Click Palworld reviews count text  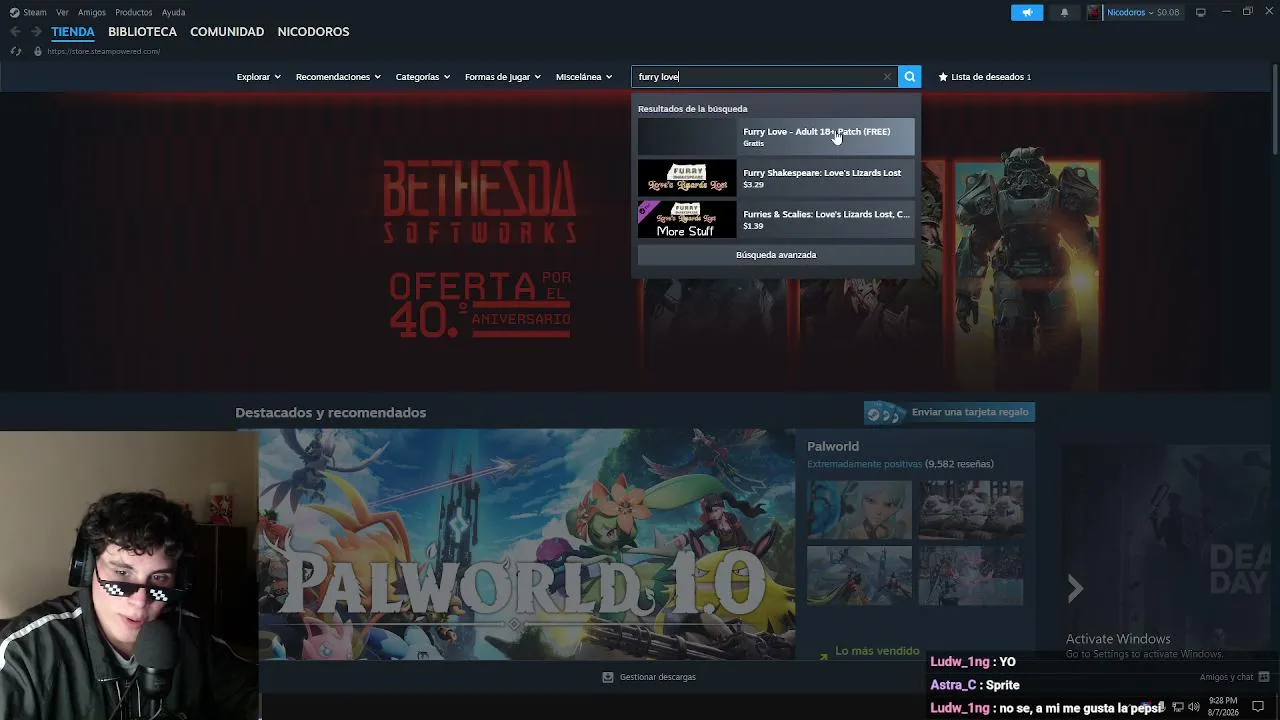click(959, 464)
